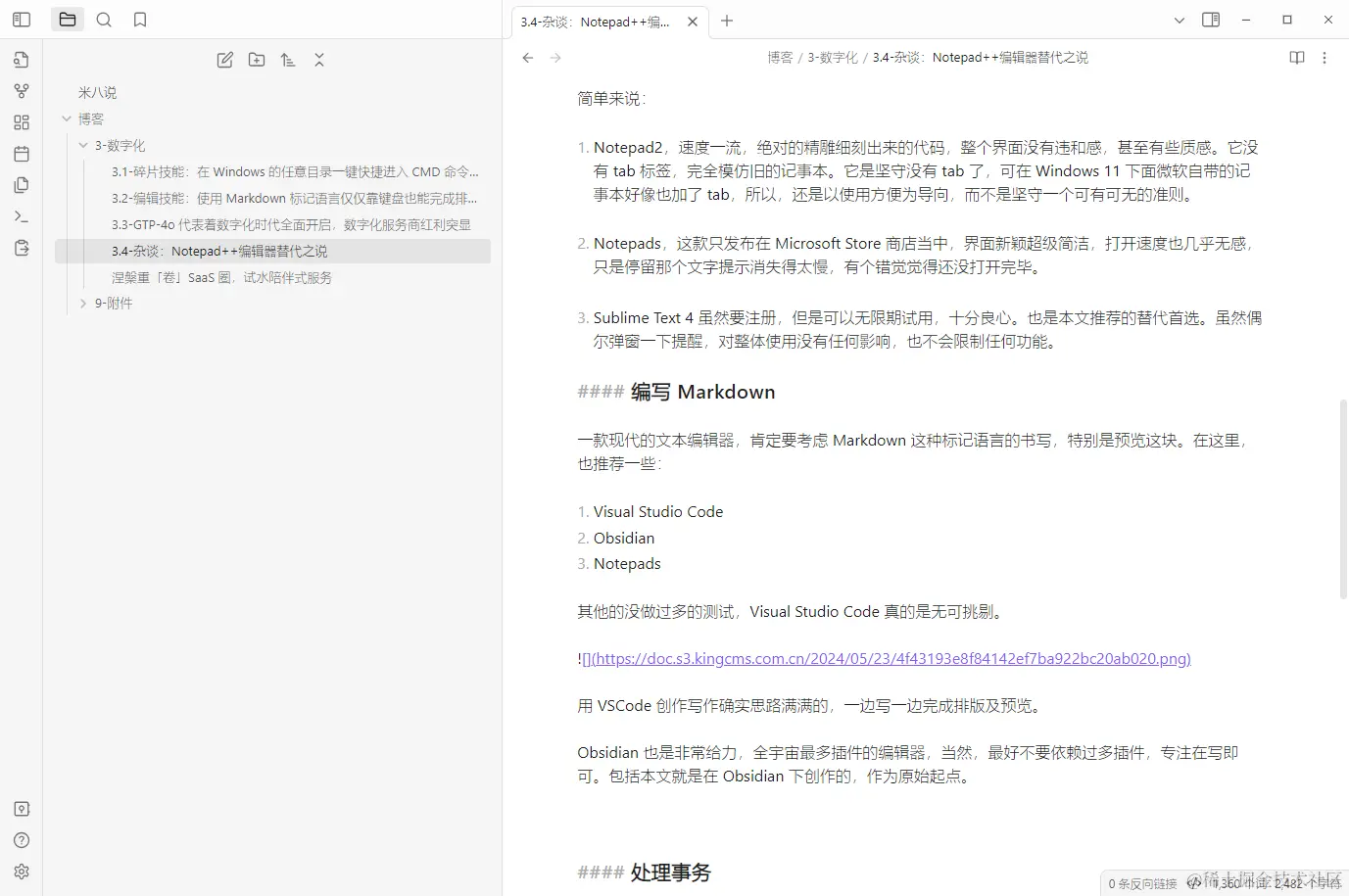Navigate back in note history
The width and height of the screenshot is (1349, 896).
click(528, 58)
